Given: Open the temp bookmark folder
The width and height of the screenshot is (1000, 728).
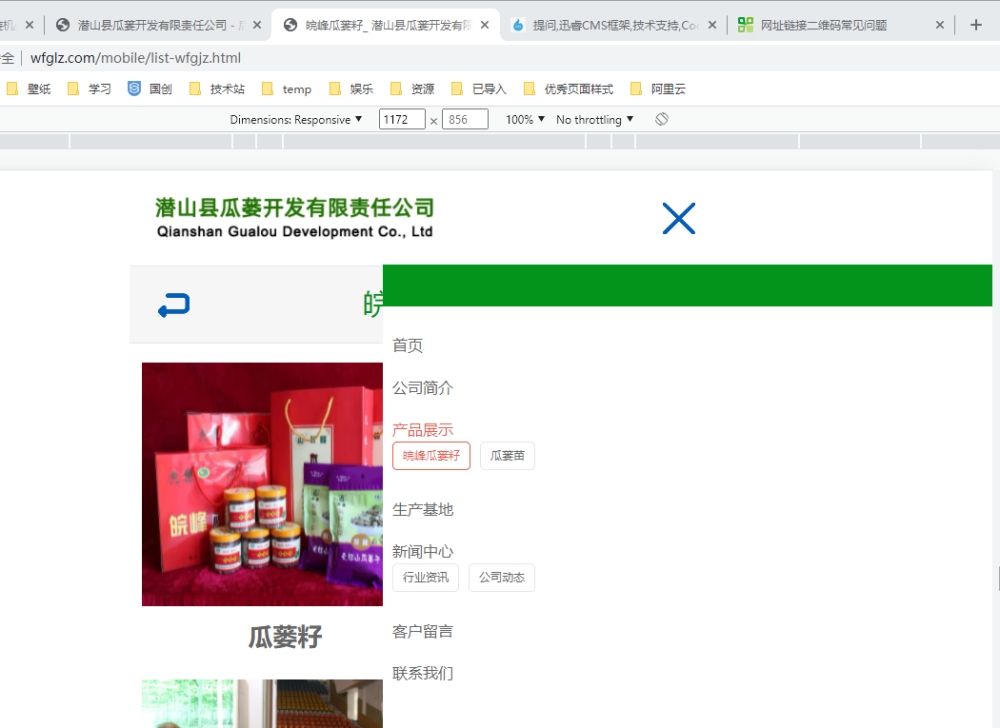Looking at the screenshot, I should (x=287, y=89).
